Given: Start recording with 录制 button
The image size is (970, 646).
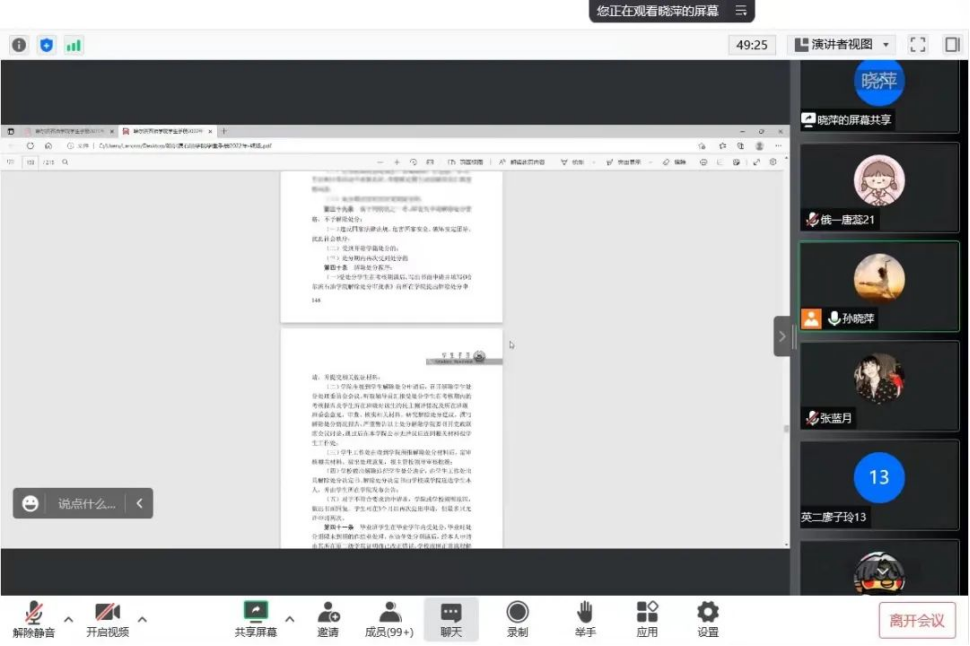Looking at the screenshot, I should pos(517,619).
